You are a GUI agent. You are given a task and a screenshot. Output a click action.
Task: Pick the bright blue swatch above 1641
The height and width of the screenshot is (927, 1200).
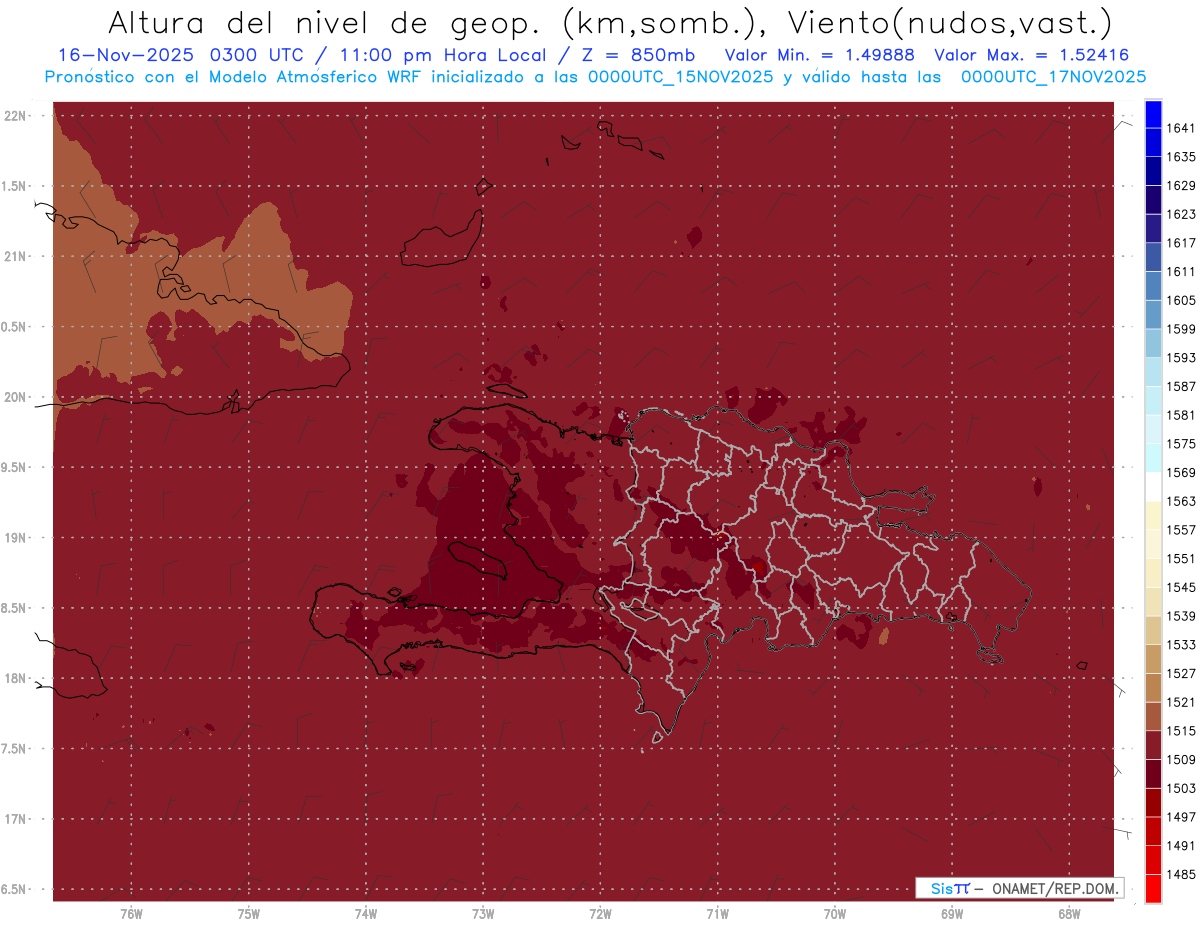point(1153,114)
